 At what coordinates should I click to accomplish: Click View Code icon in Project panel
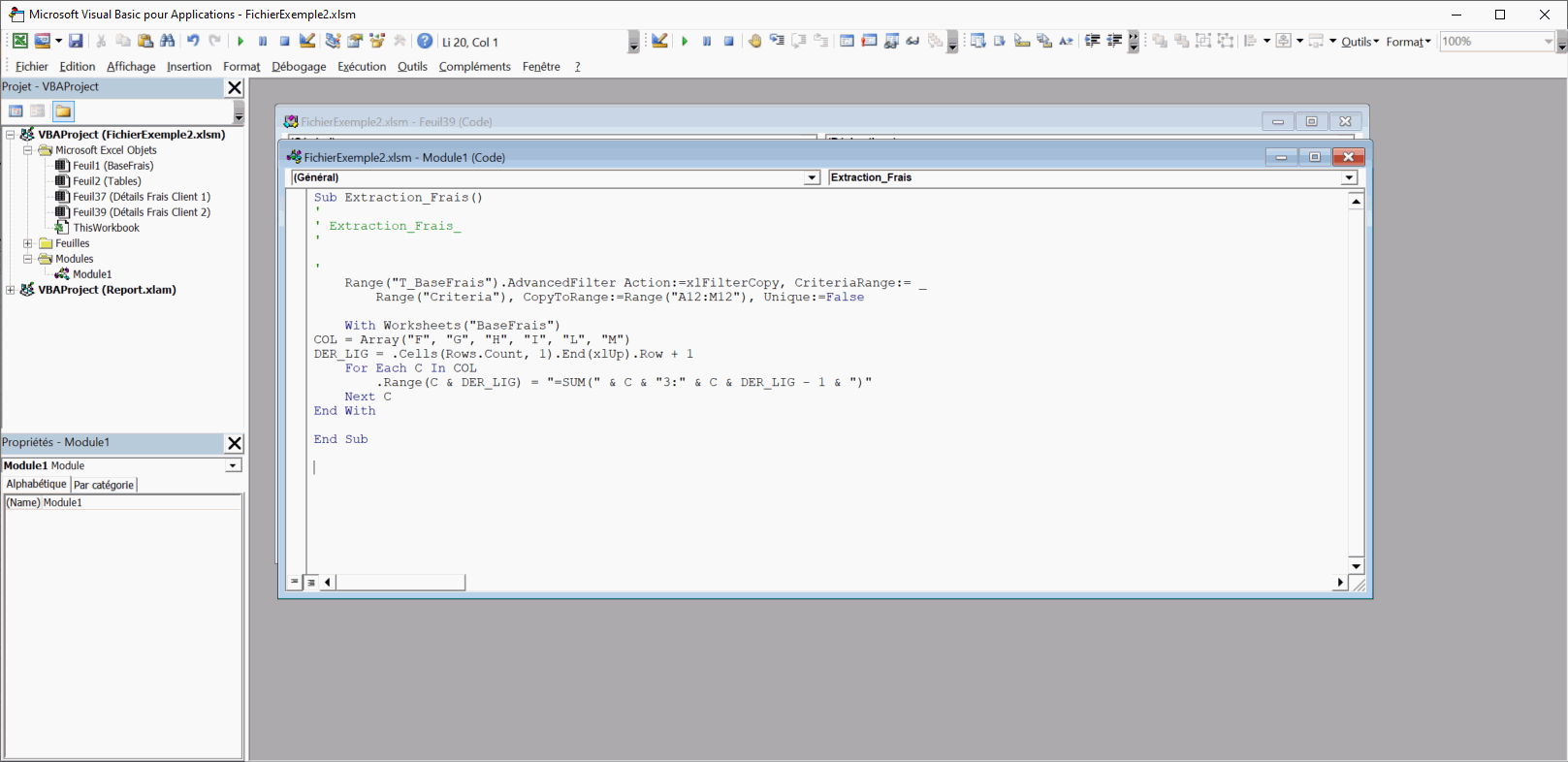16,111
